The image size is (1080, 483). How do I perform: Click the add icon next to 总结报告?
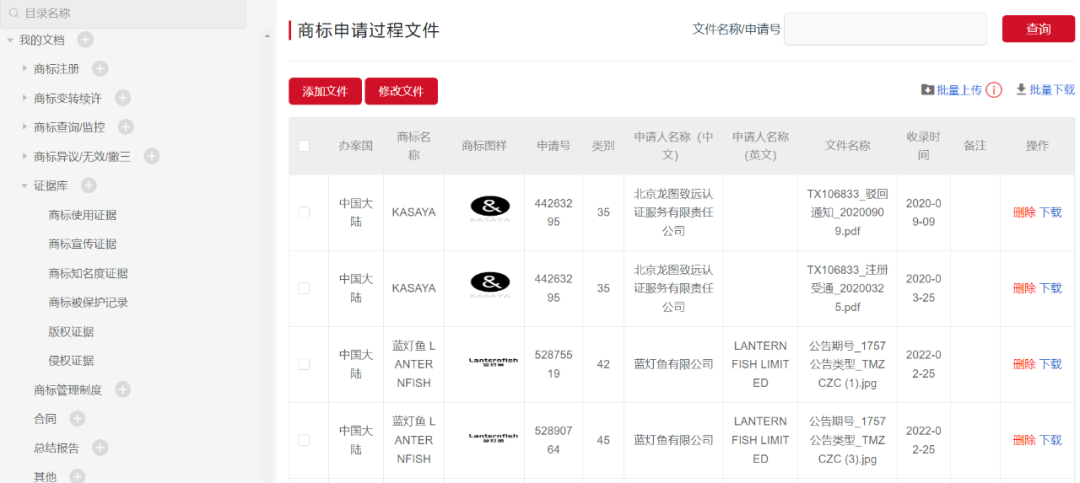coord(100,447)
